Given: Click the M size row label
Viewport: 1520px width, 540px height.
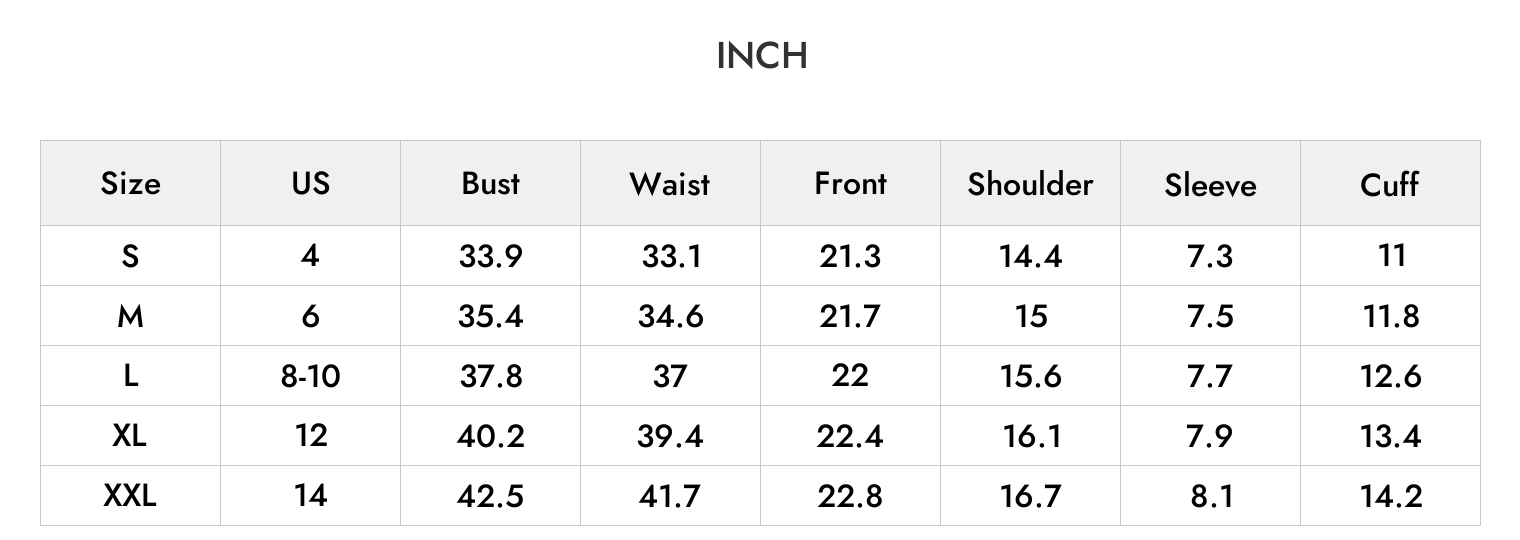Looking at the screenshot, I should pos(130,316).
